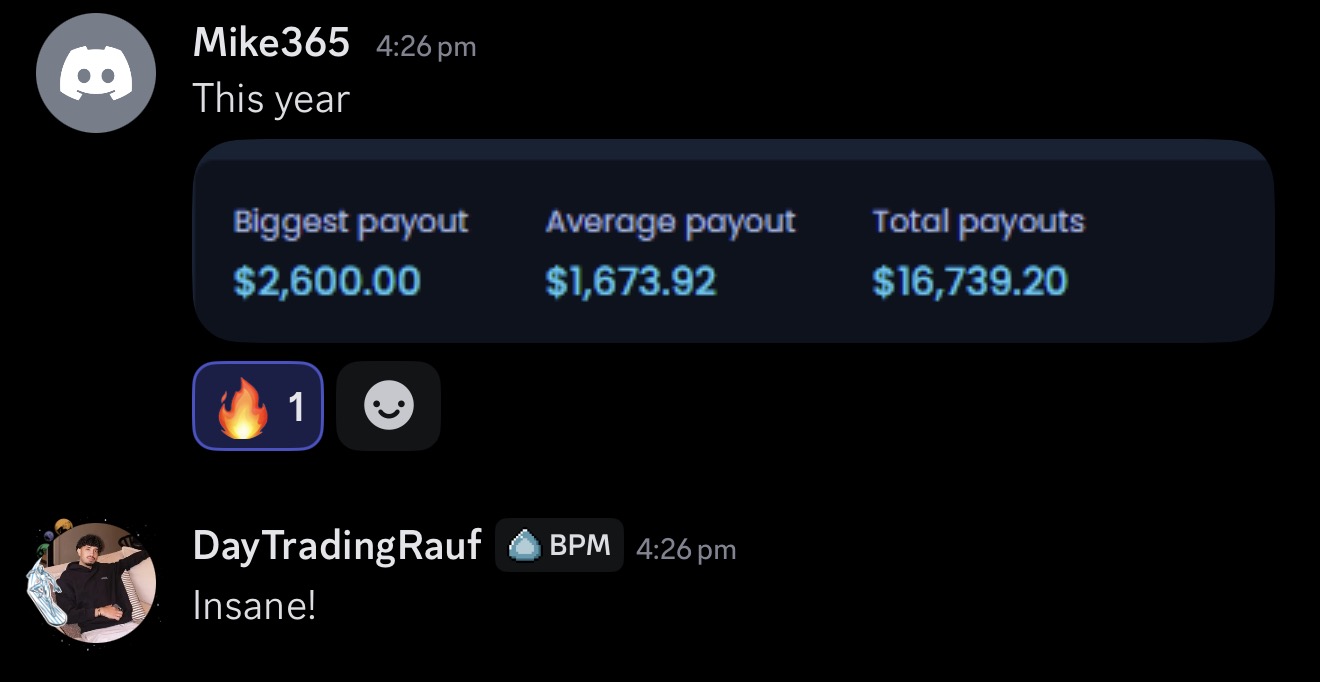Select the "Insane!" message text

pos(254,604)
